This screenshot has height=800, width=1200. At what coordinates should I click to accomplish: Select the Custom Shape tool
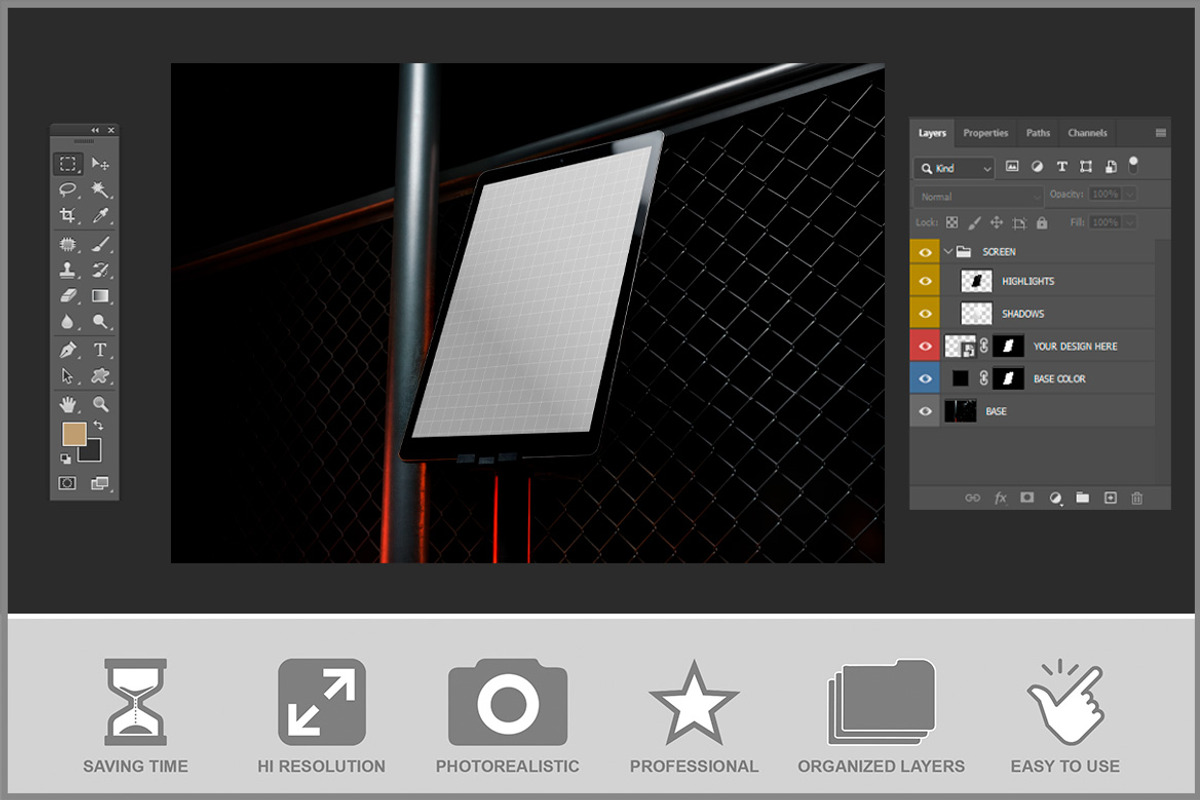100,376
